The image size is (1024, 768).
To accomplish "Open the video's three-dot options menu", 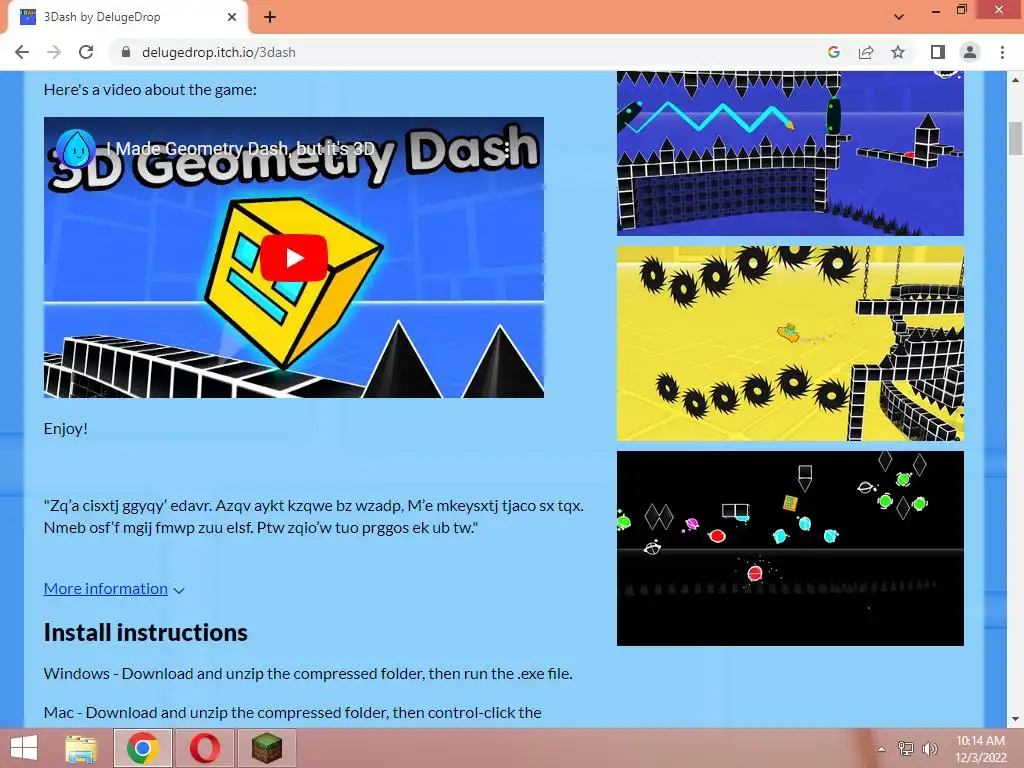I will [507, 149].
